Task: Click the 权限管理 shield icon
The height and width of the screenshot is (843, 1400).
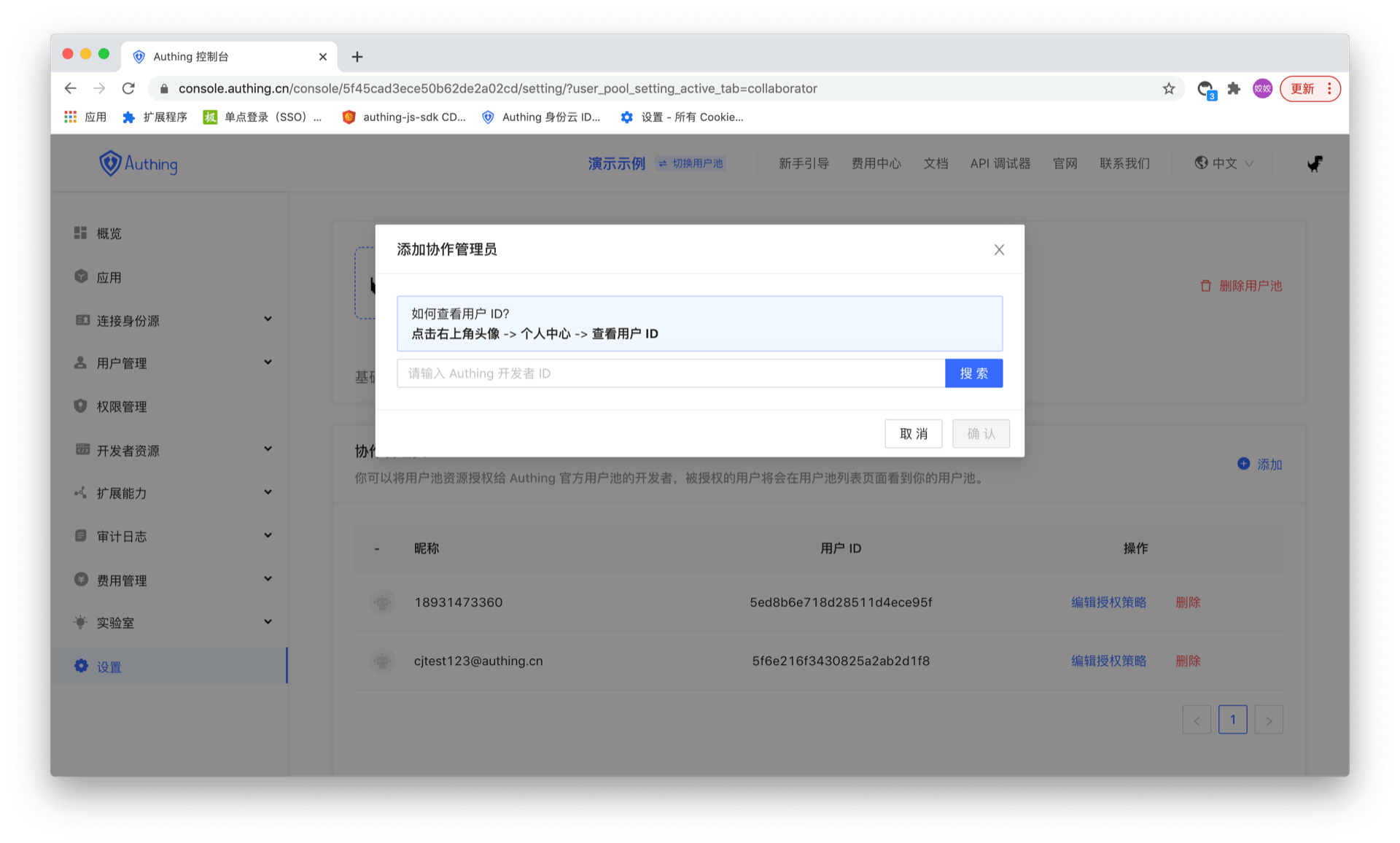Action: tap(81, 406)
